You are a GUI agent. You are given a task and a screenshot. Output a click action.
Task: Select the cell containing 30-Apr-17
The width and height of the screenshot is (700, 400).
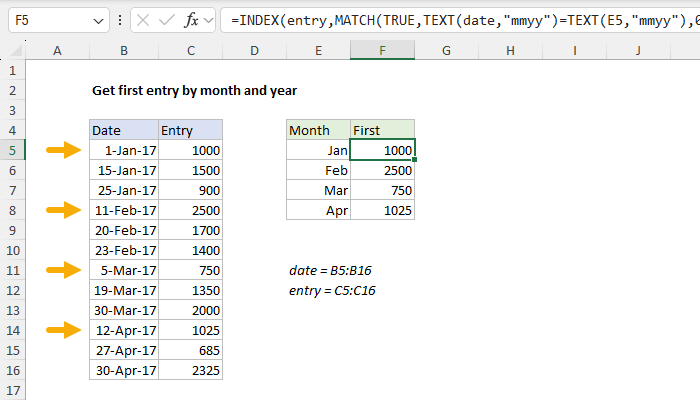pos(124,371)
